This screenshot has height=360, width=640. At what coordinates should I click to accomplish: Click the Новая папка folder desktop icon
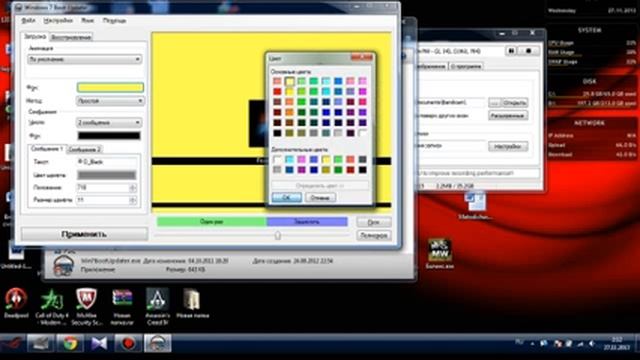click(192, 302)
